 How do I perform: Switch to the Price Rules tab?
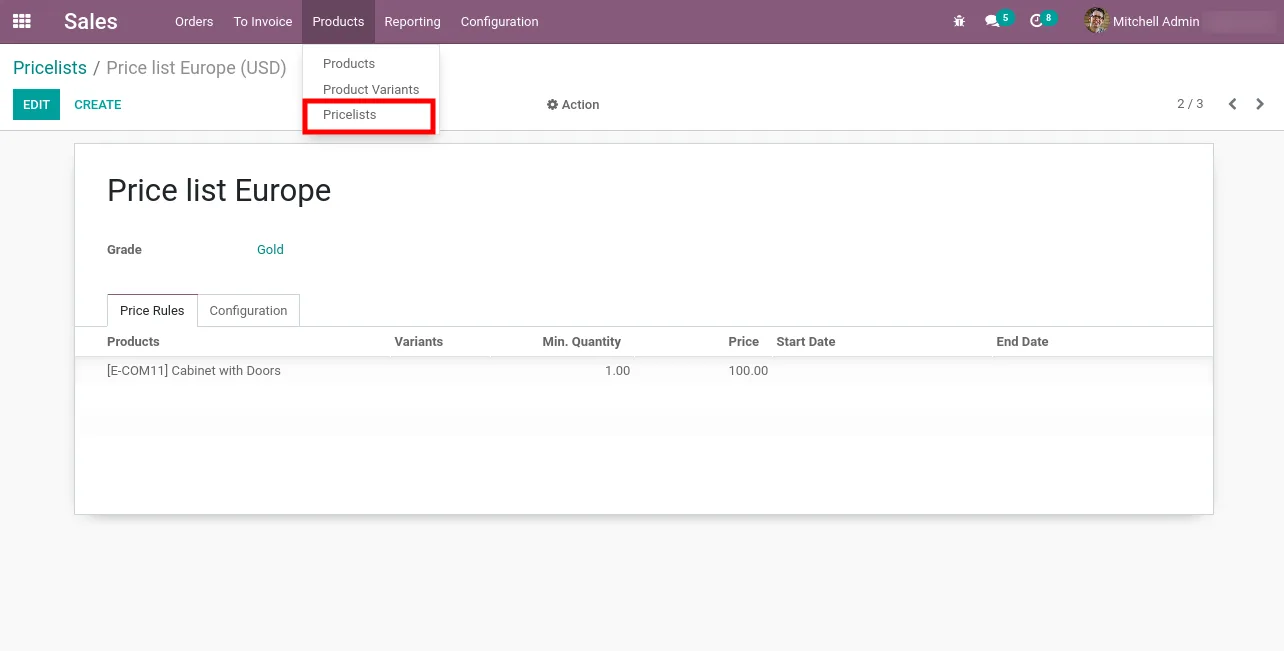[x=152, y=310]
